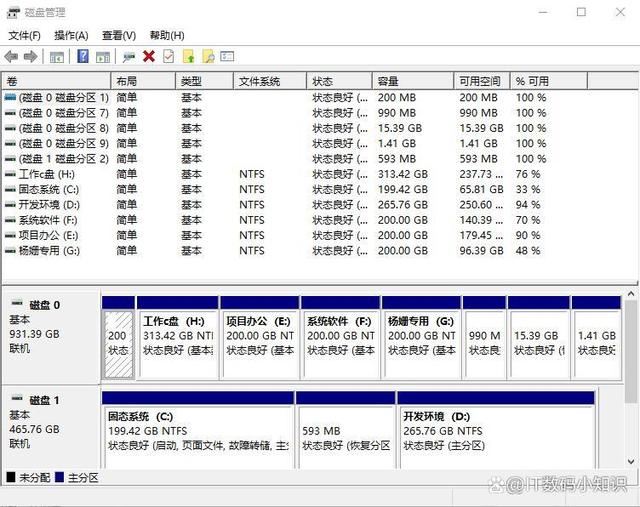
Task: Click the list view settings toolbar icon
Action: click(x=227, y=56)
